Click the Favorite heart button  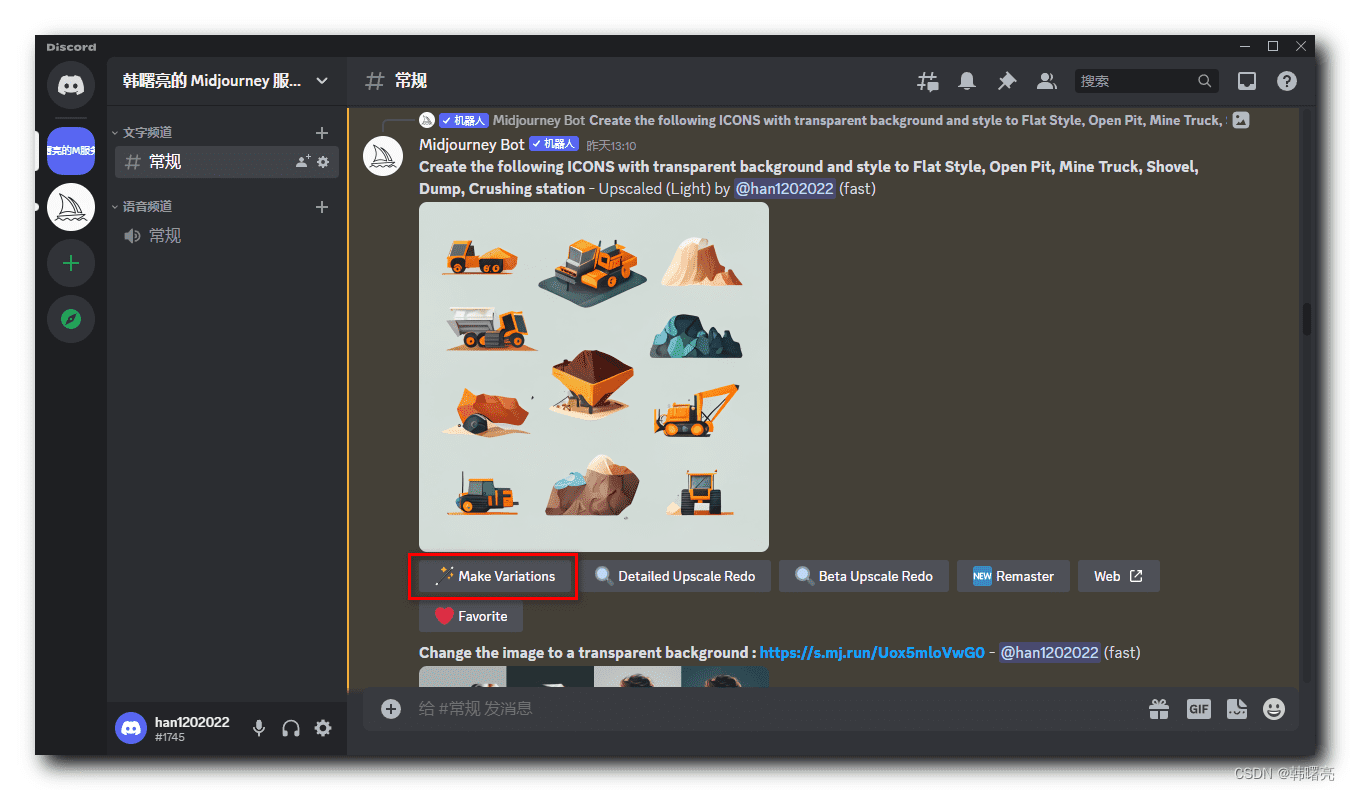471,616
